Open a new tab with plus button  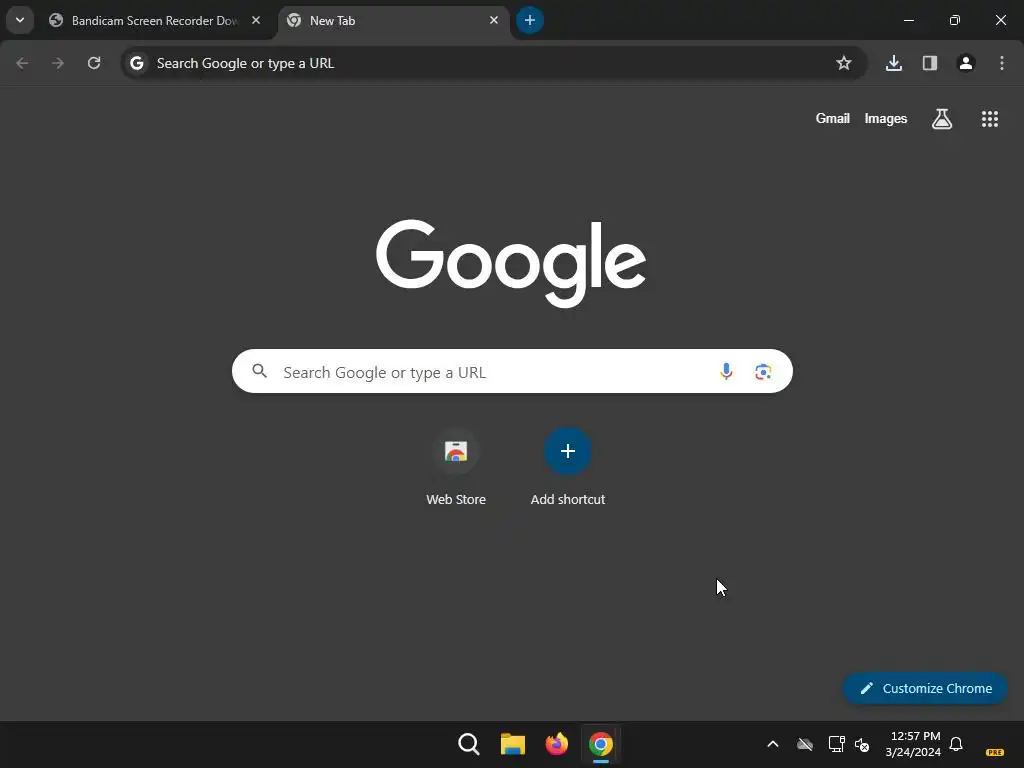530,20
